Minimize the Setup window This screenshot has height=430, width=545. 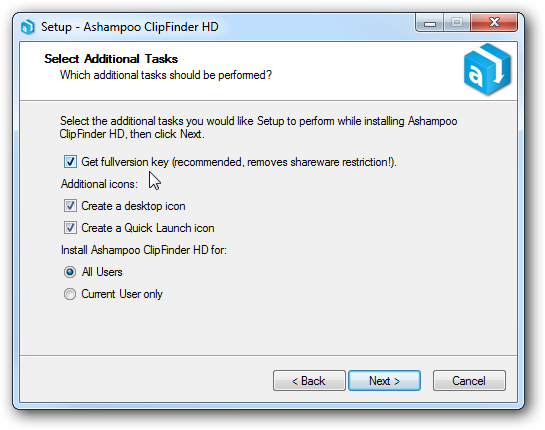430,23
